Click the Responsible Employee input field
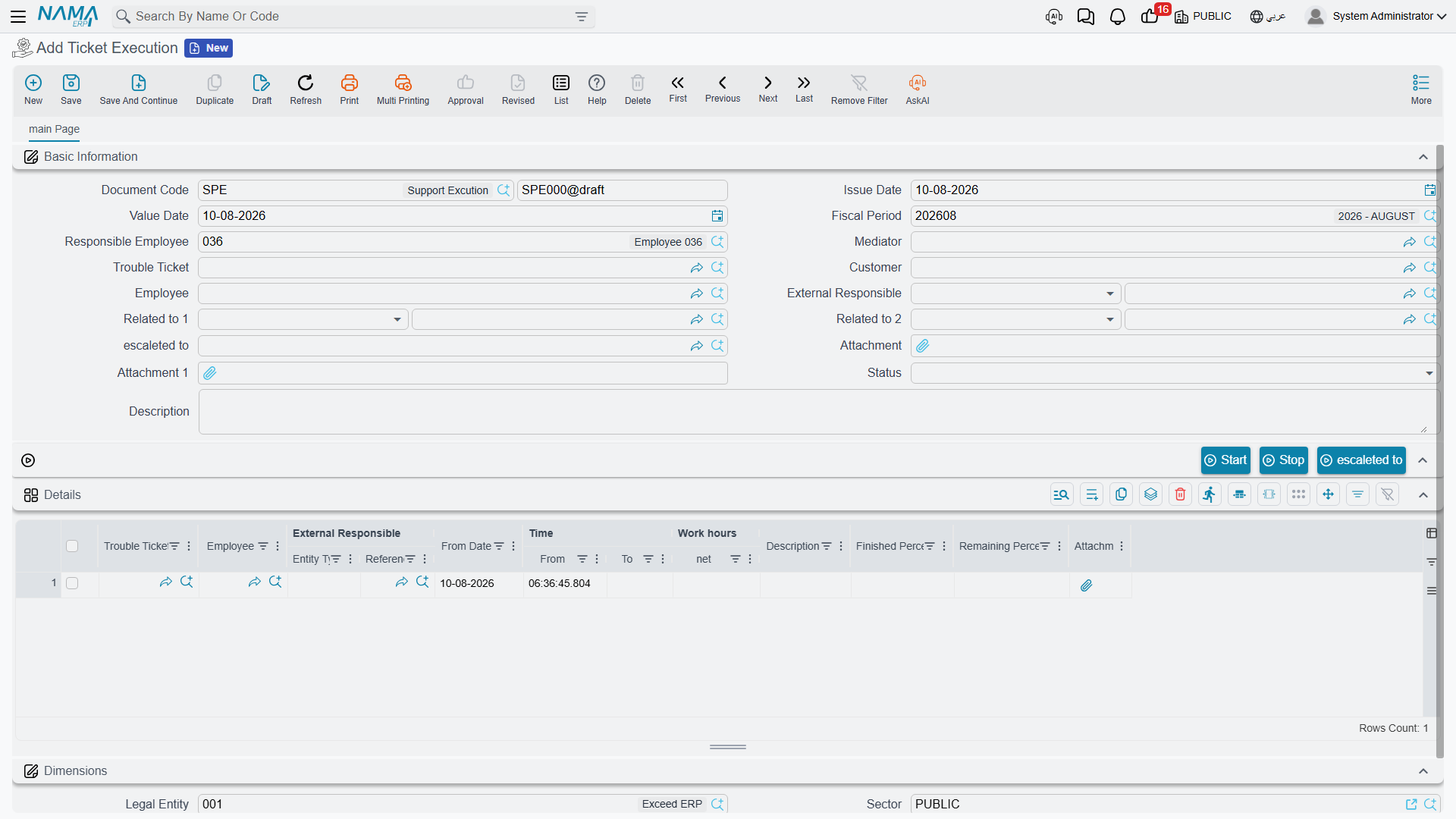This screenshot has height=819, width=1456. coord(462,242)
